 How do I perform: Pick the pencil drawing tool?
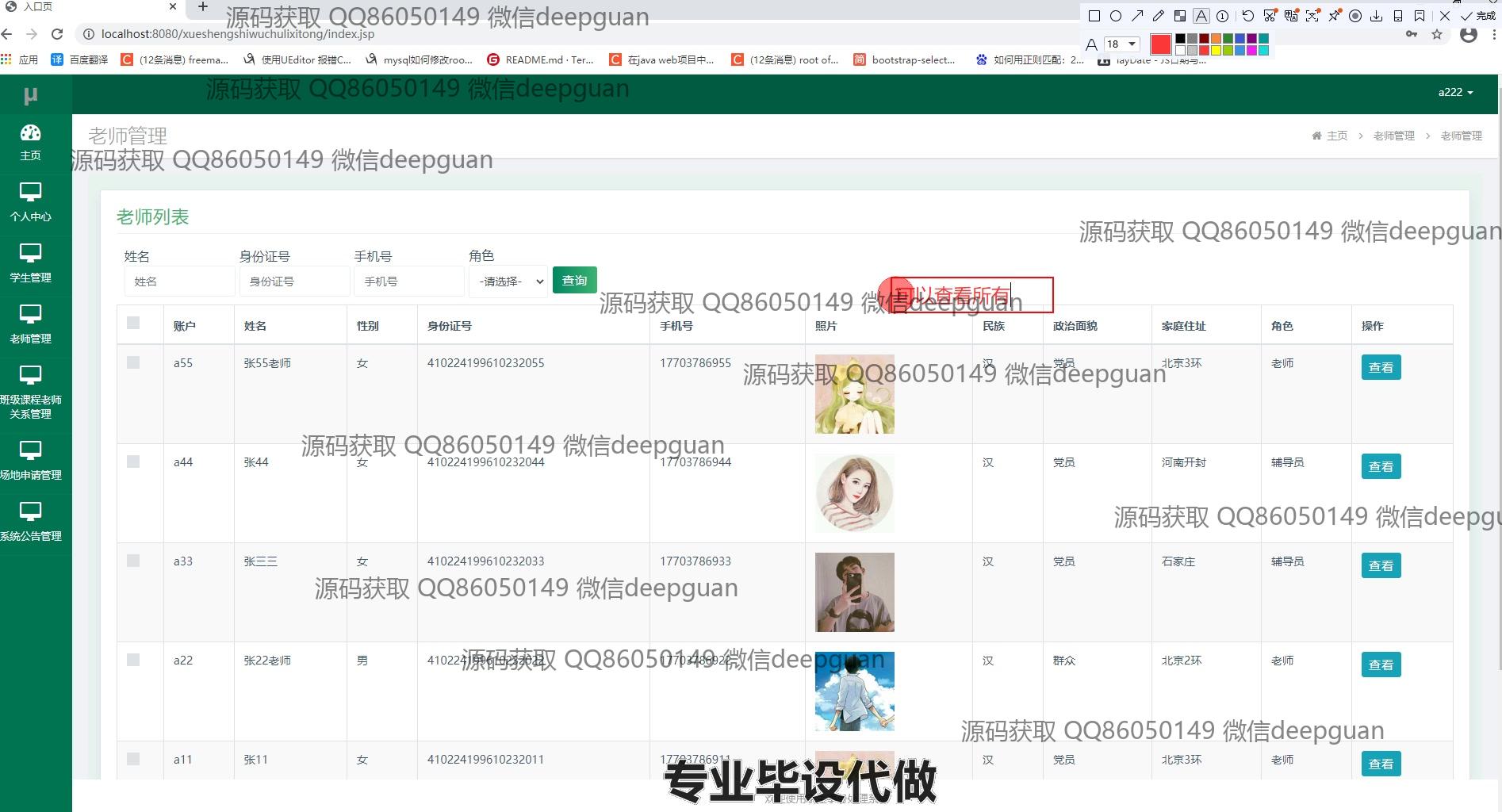tap(1159, 16)
